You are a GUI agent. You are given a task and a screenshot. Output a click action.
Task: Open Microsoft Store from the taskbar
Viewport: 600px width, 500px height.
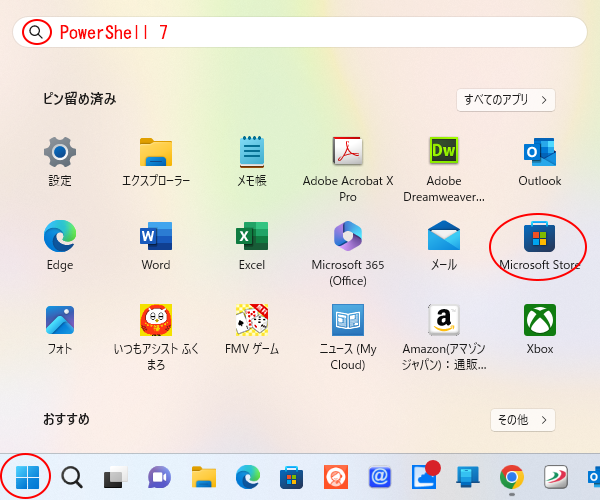pos(292,477)
